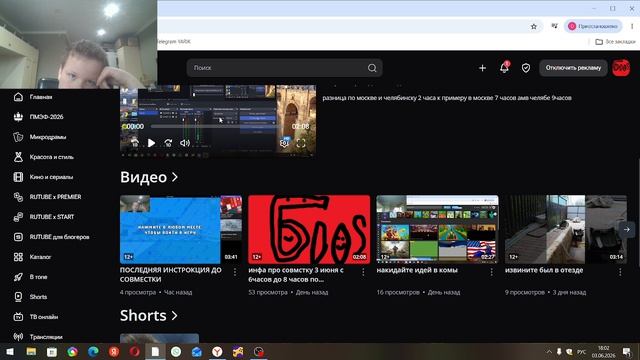This screenshot has width=640, height=360.
Task: Open options menu for инфа про совмстку video
Action: (363, 272)
